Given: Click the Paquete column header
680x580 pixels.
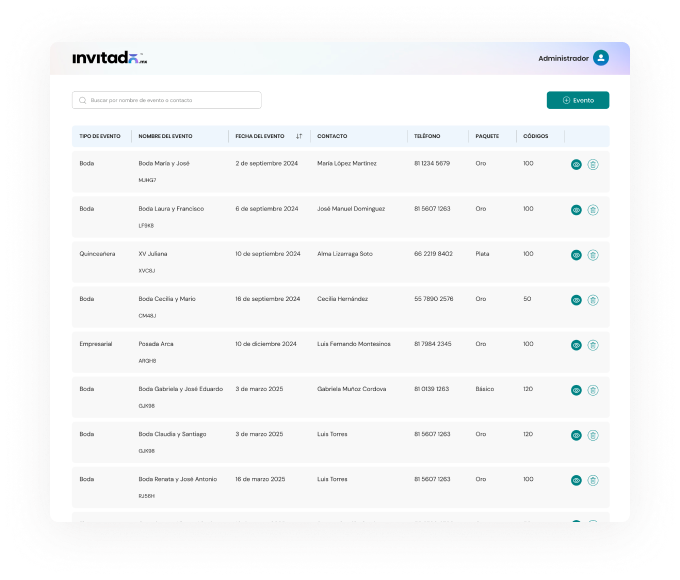Looking at the screenshot, I should point(487,136).
